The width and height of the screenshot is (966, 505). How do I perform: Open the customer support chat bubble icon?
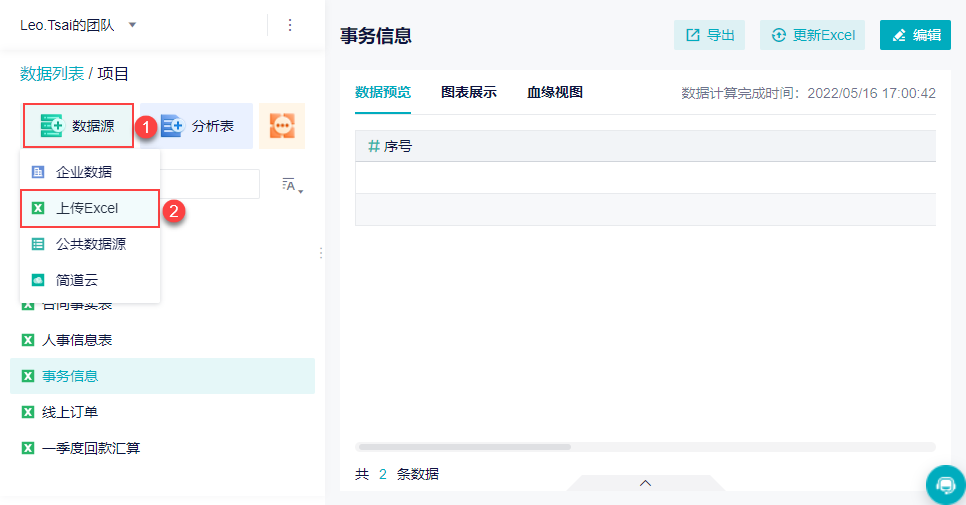click(x=946, y=485)
